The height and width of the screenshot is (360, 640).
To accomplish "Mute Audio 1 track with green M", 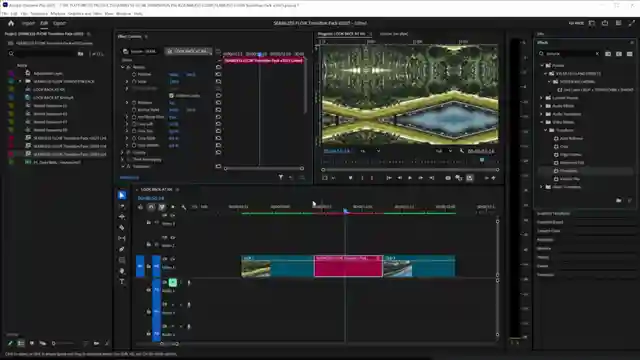I will tap(172, 282).
